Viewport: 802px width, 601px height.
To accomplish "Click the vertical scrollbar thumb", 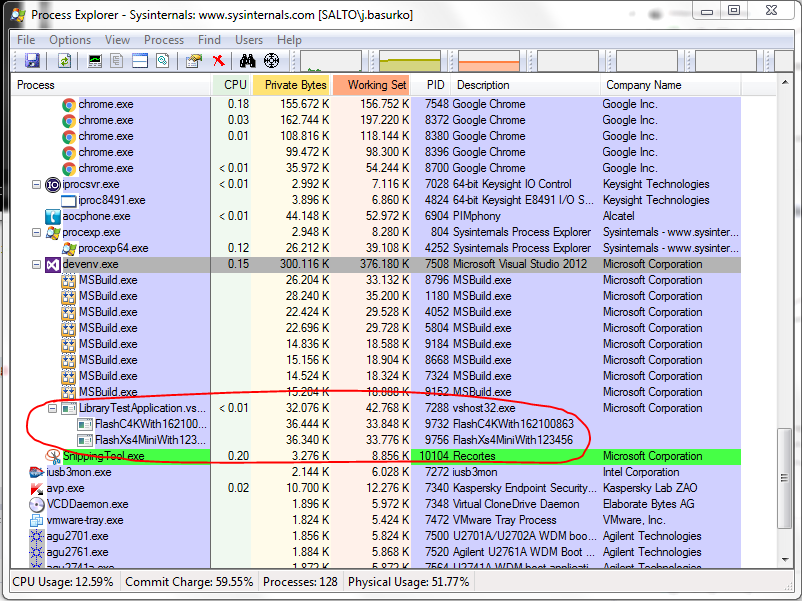I will click(785, 478).
